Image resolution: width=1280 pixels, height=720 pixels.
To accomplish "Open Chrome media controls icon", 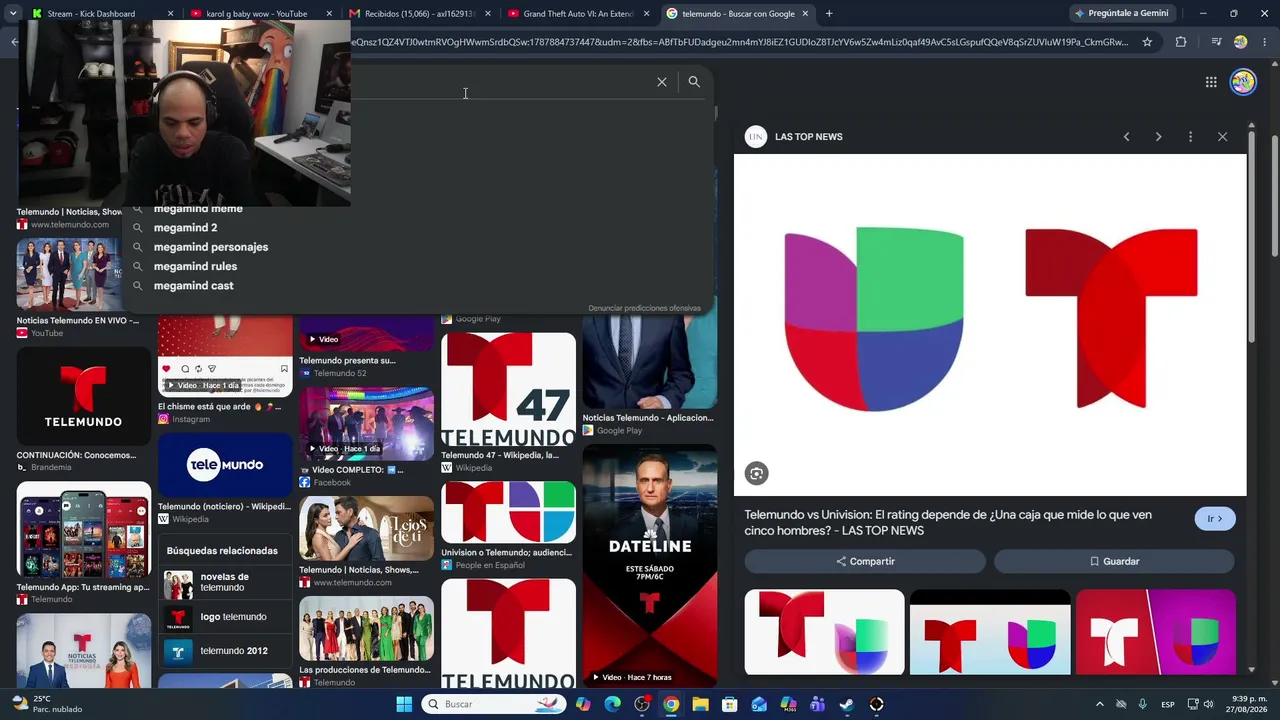I will pyautogui.click(x=1216, y=42).
